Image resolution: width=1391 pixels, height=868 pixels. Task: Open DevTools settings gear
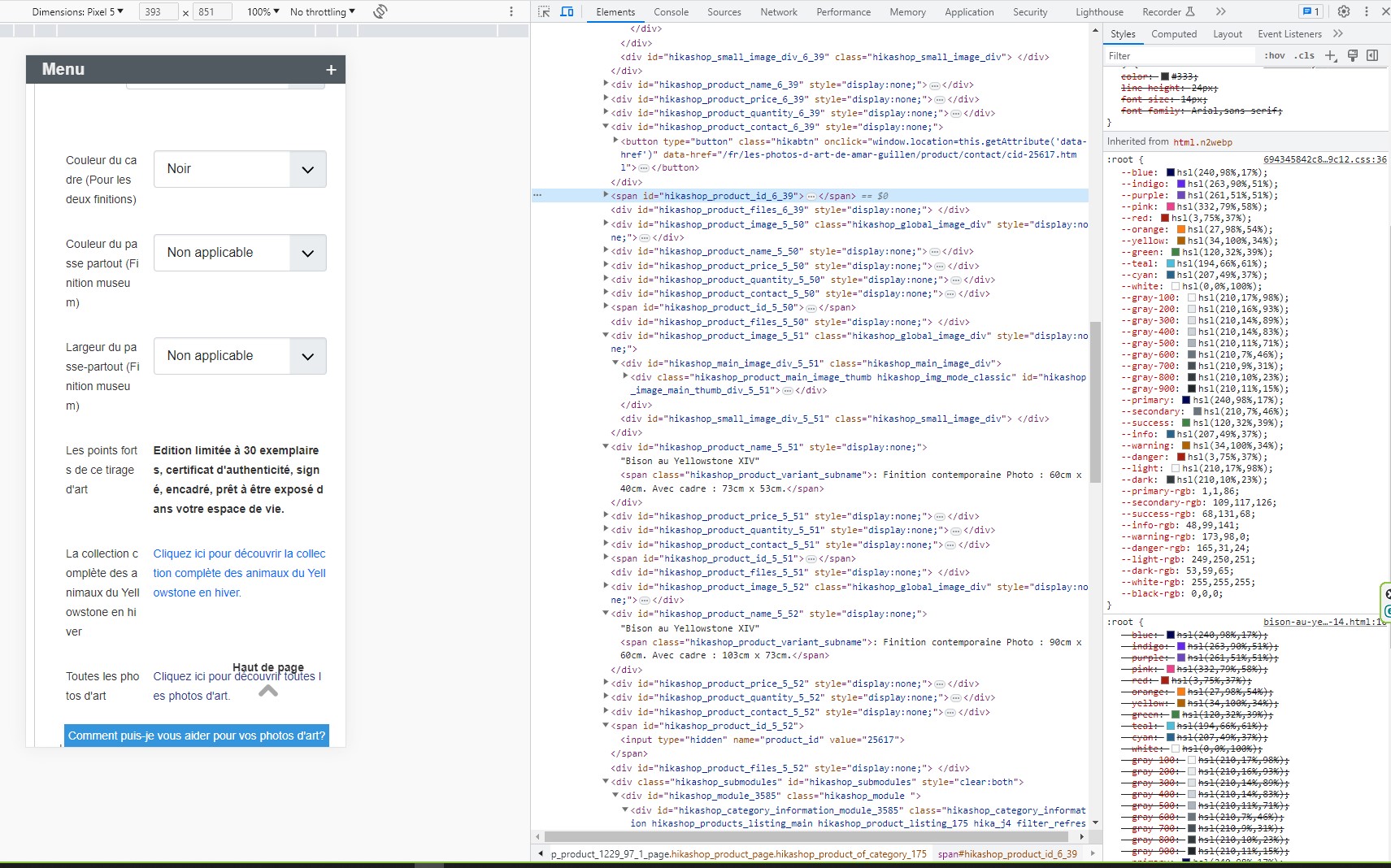(1344, 11)
